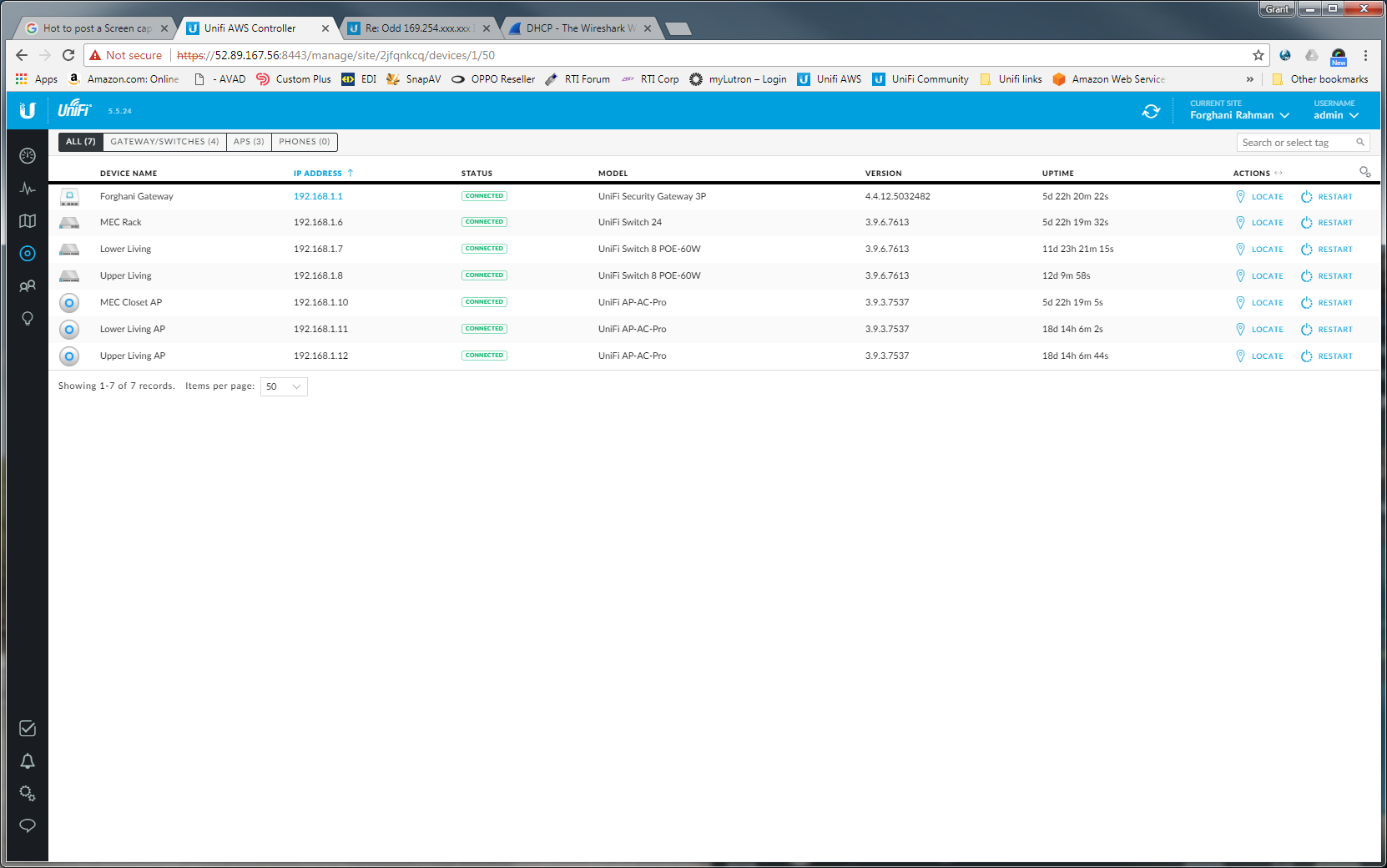Sort by DEVICE NAME column

point(129,174)
